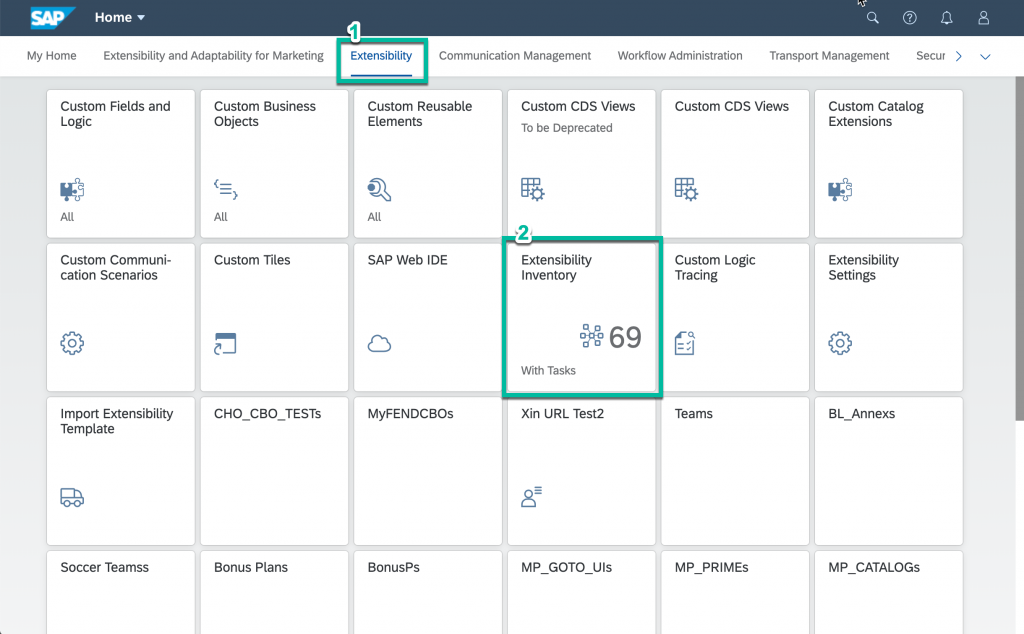This screenshot has width=1024, height=634.
Task: Click the Custom Reusable Elements magnifier icon
Action: 379,190
